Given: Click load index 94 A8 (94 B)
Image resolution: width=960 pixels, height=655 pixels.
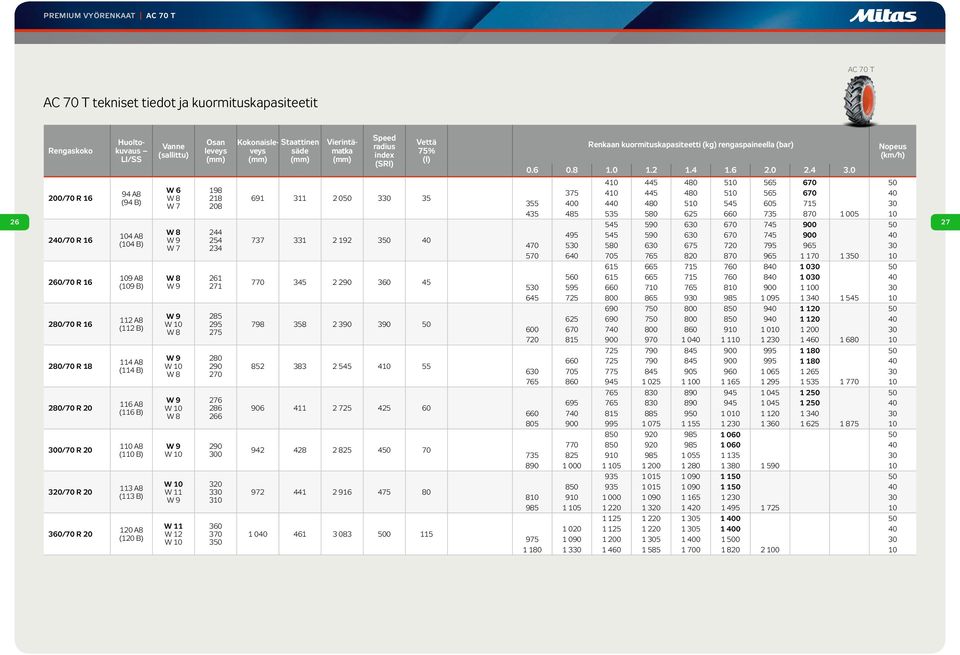Looking at the screenshot, I should pyautogui.click(x=131, y=198).
